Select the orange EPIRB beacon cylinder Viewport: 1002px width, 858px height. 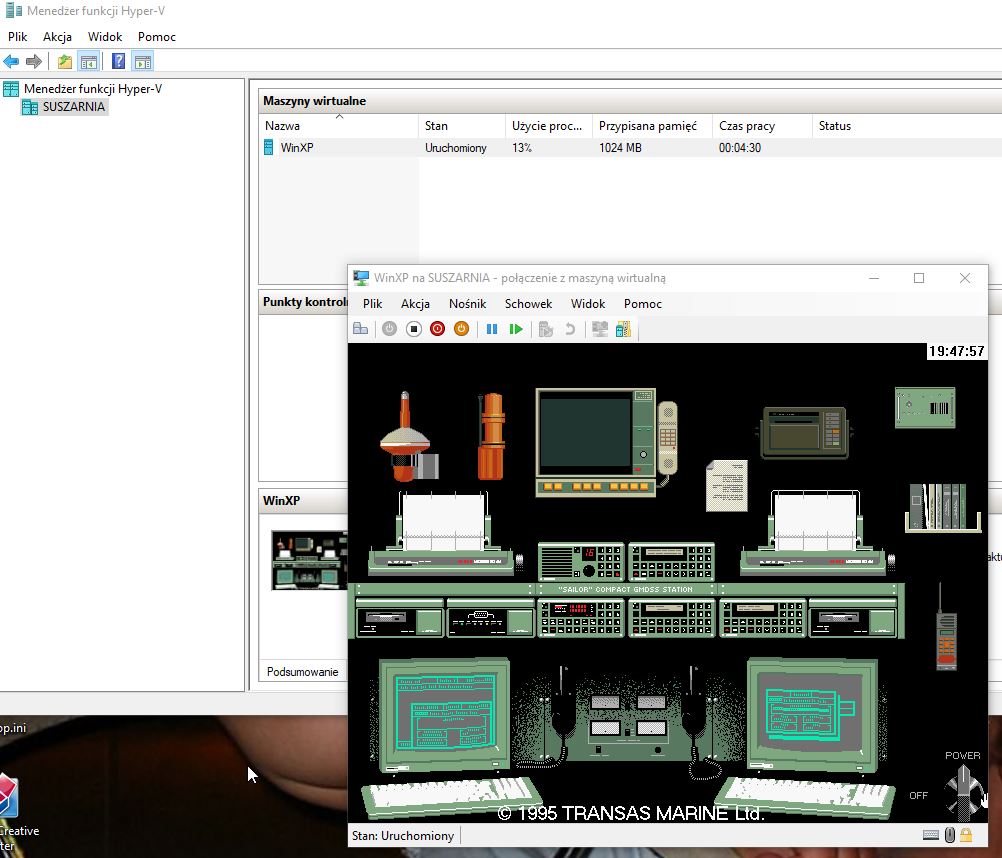coord(491,436)
